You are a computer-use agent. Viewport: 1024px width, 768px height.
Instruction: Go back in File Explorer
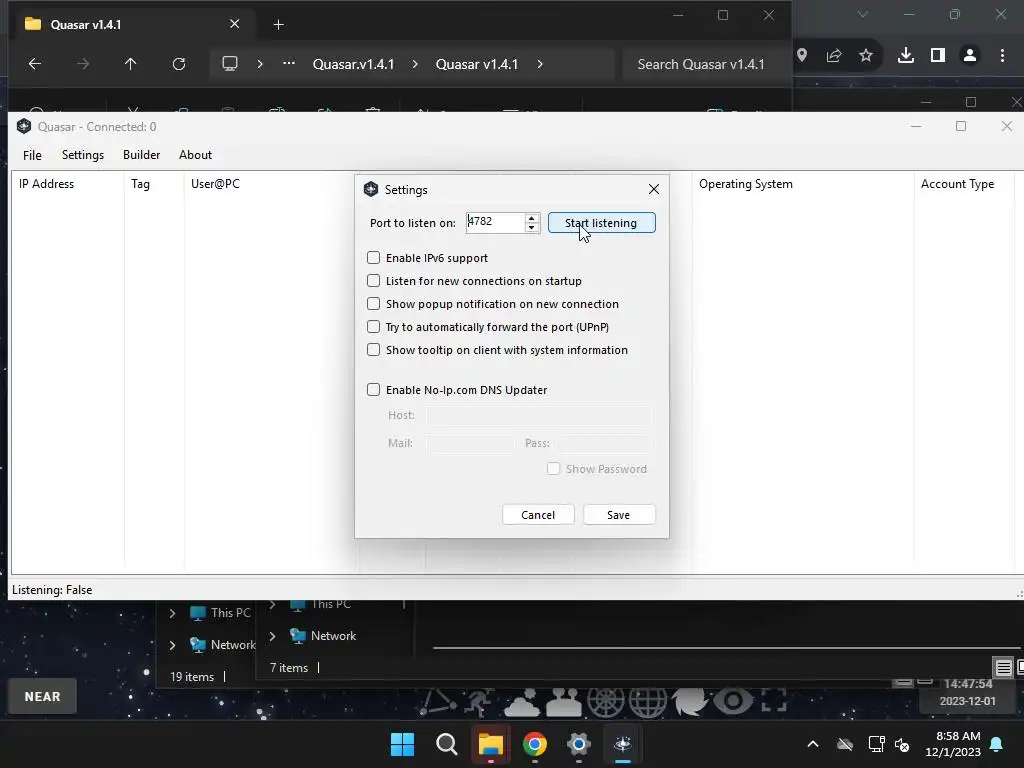(x=35, y=64)
